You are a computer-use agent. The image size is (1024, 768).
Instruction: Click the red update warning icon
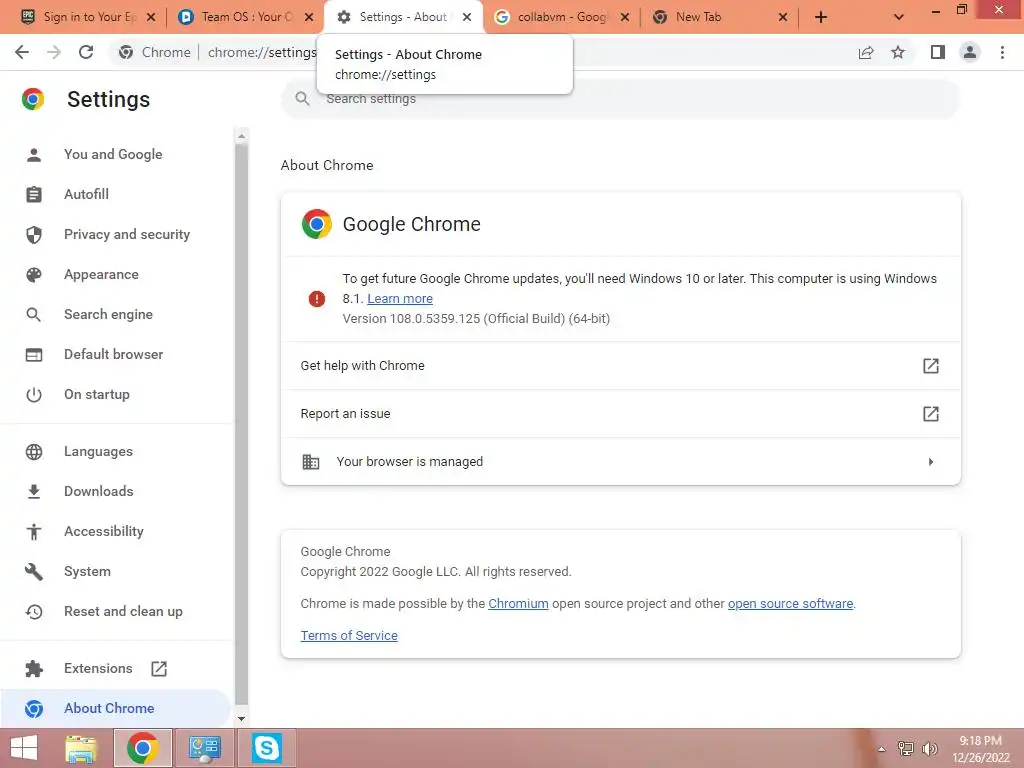tap(317, 298)
